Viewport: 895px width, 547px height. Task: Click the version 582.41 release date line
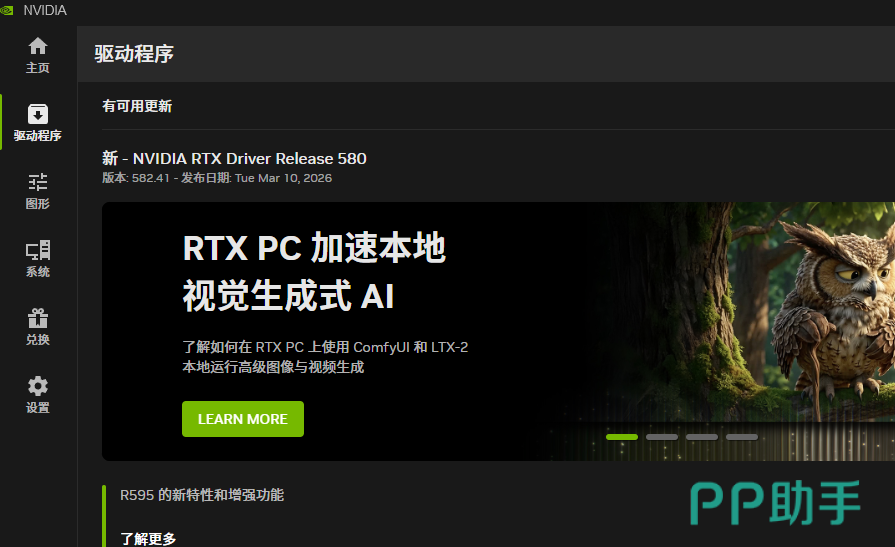[x=217, y=178]
